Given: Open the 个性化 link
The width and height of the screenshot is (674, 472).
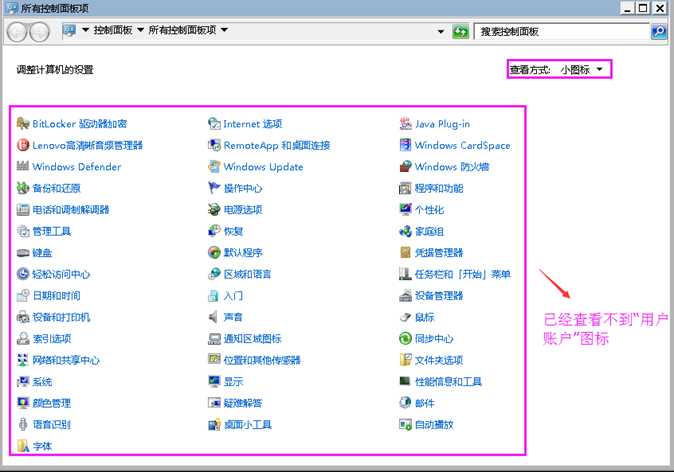Looking at the screenshot, I should point(429,210).
